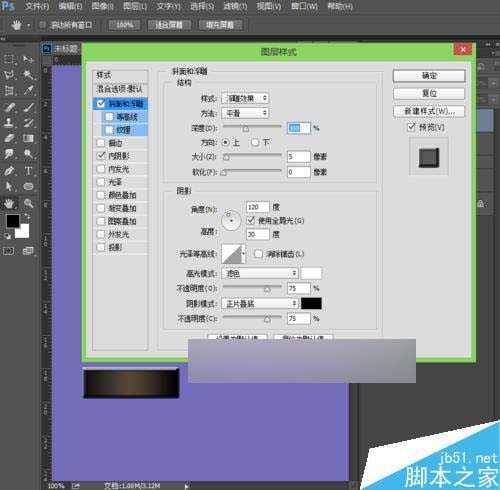Select the Eyedropper tool
500x490 pixels.
(28, 90)
